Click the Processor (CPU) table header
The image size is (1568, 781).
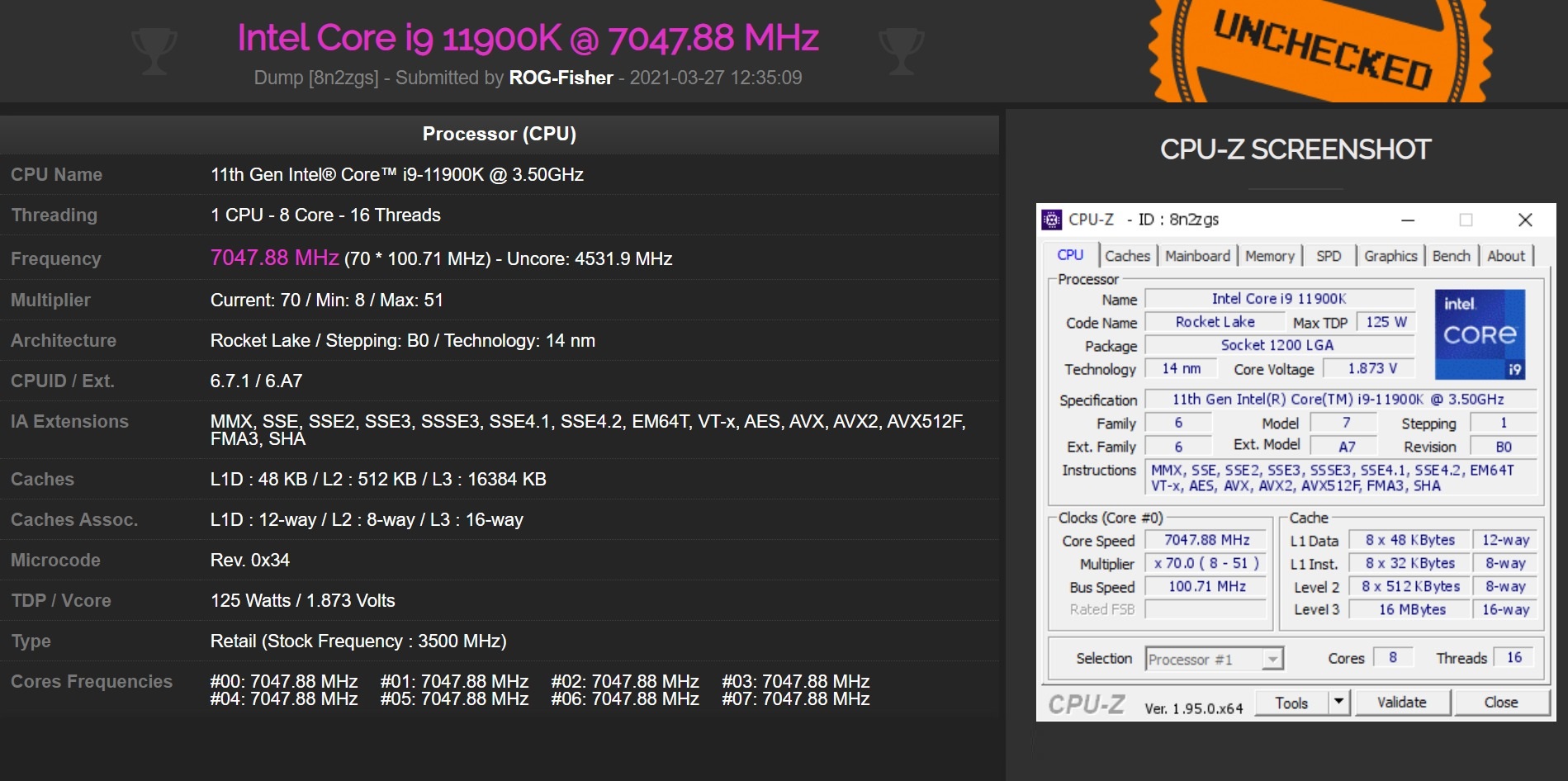(499, 134)
